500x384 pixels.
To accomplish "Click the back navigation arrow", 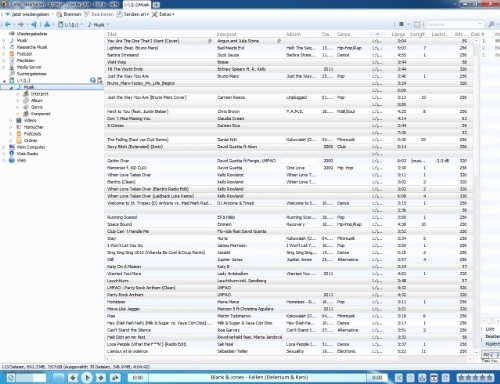I will coord(8,24).
